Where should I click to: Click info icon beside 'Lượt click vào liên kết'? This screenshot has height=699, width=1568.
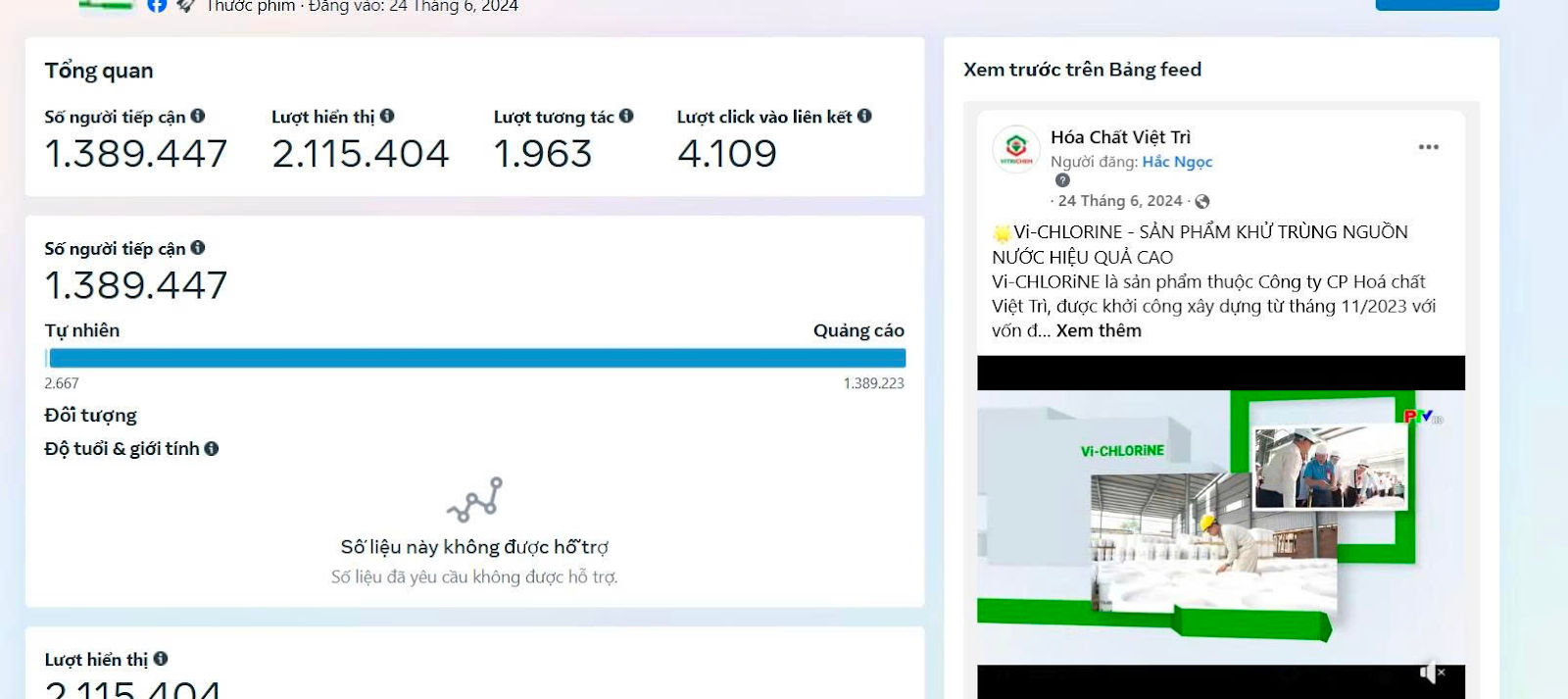coord(864,116)
